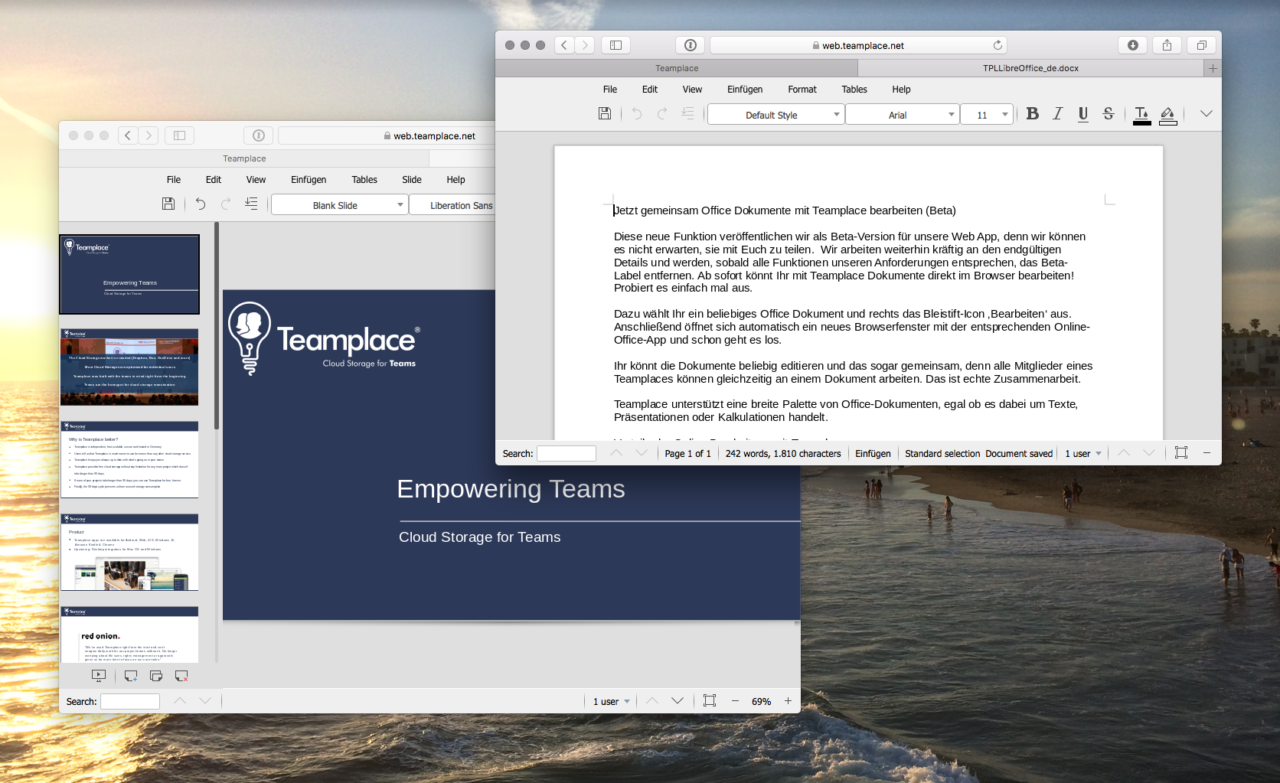This screenshot has width=1280, height=783.
Task: Add a new slide from the slide panel
Action: (131, 676)
